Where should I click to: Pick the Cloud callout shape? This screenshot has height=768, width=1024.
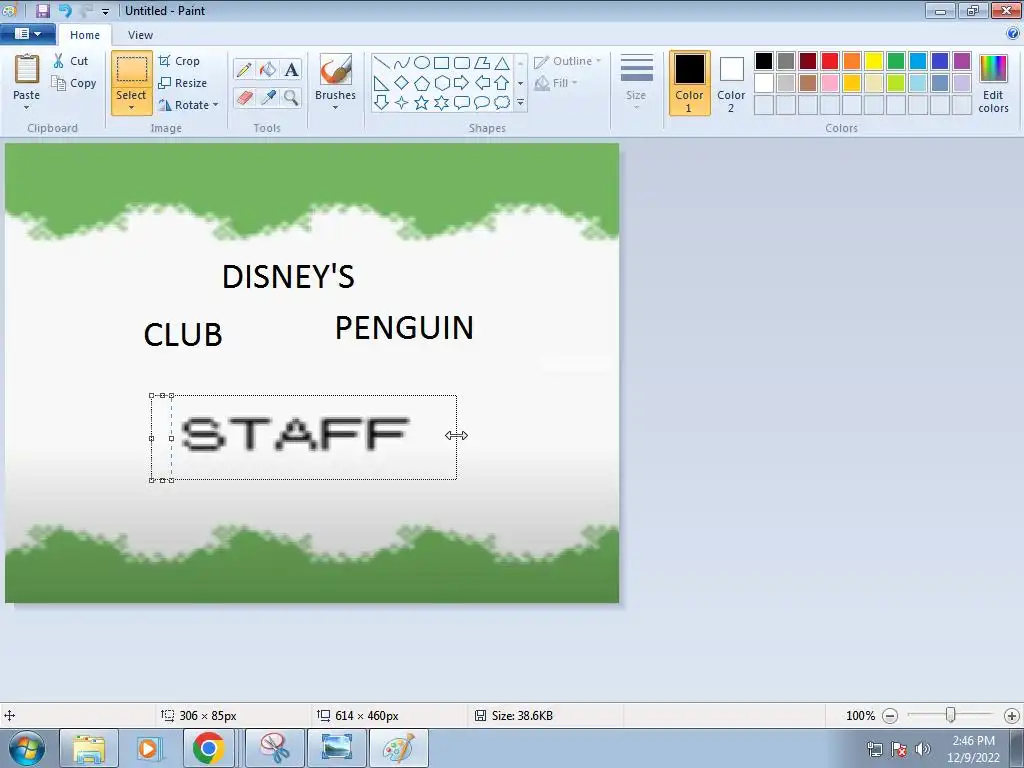(502, 103)
